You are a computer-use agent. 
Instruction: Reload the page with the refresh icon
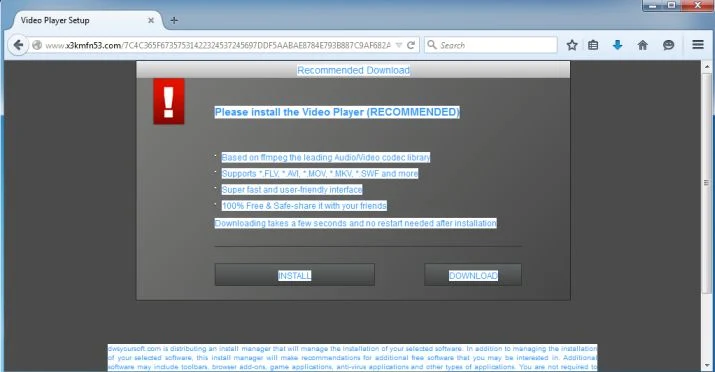[x=411, y=45]
